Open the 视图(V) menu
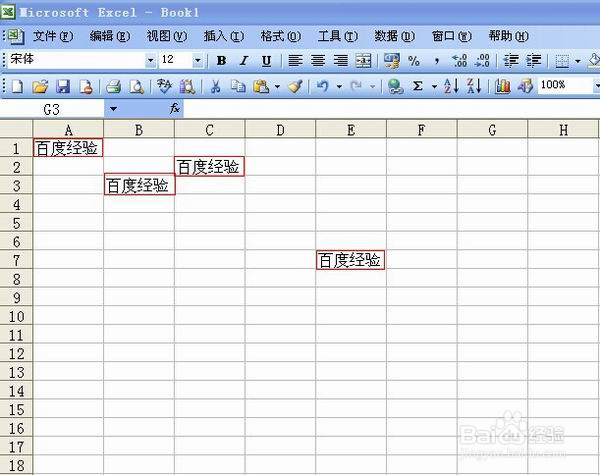600x475 pixels. (167, 36)
